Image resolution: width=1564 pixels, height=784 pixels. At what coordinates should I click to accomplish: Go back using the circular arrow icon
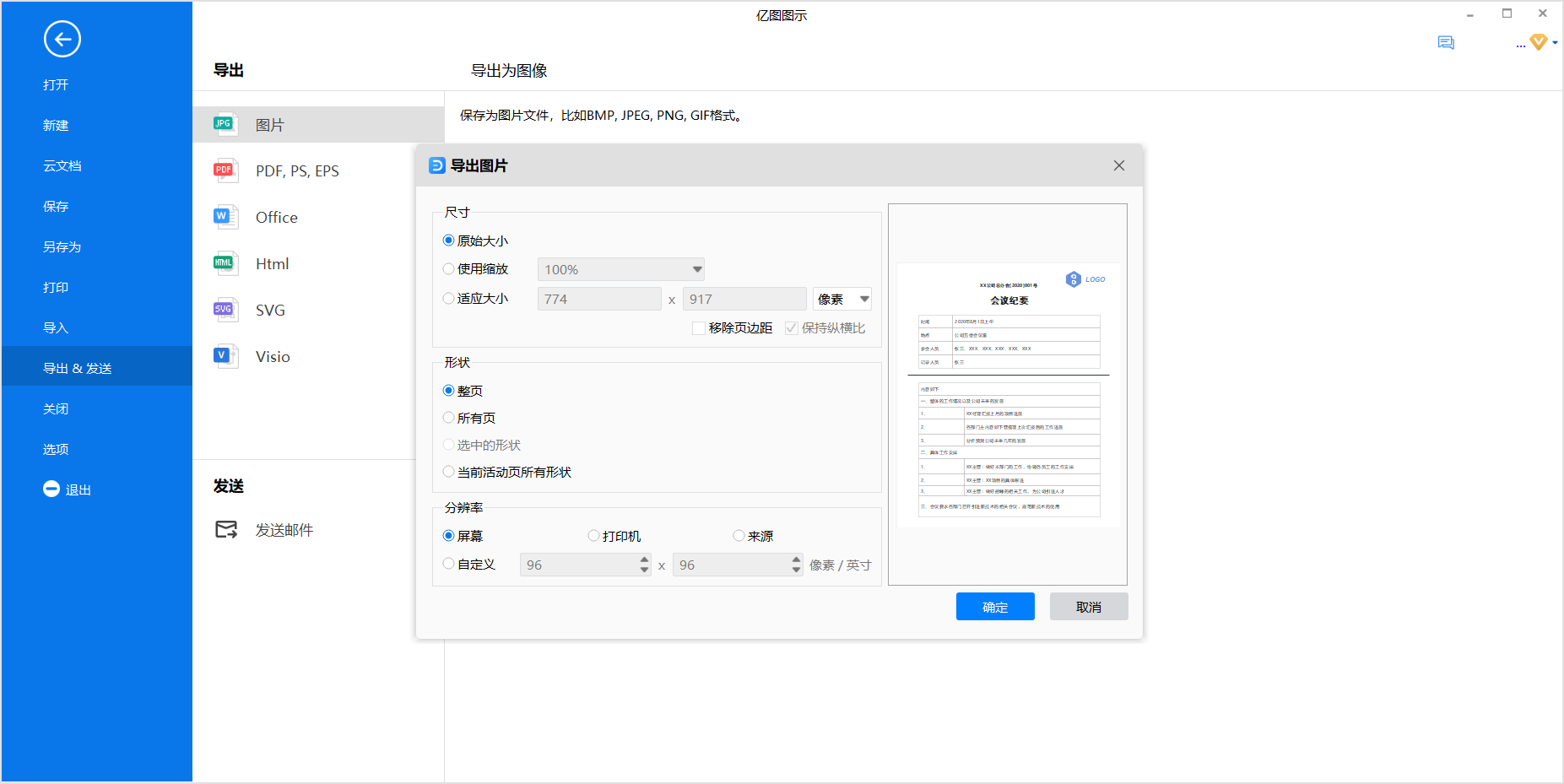[x=62, y=39]
